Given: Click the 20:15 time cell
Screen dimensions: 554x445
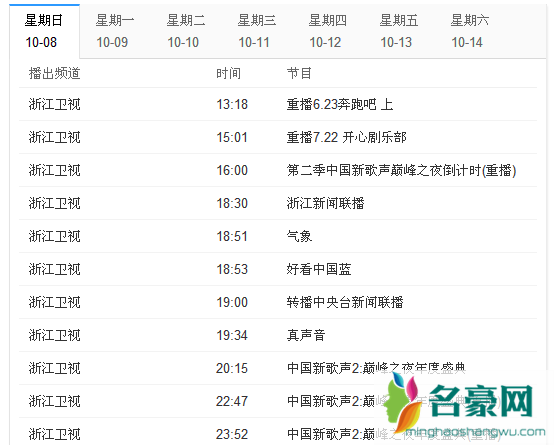Looking at the screenshot, I should point(232,368).
